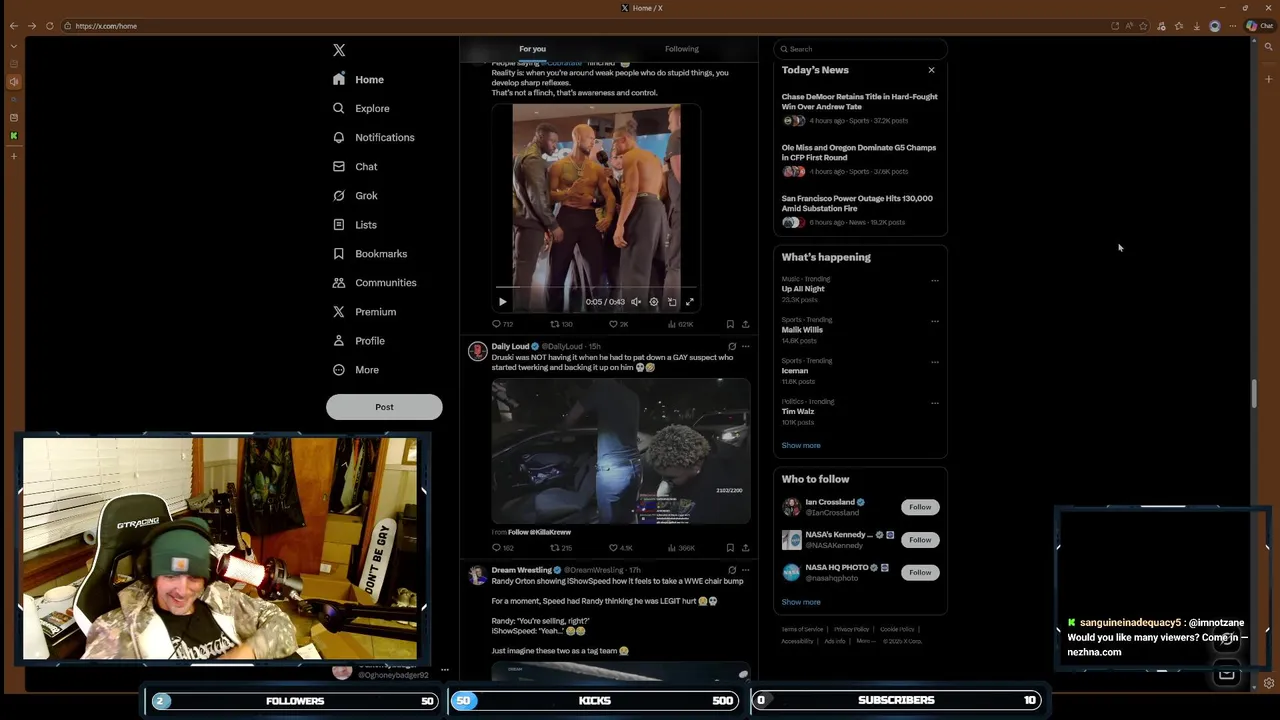Open more options on Daily Loud post
Viewport: 1280px width, 720px height.
[745, 347]
